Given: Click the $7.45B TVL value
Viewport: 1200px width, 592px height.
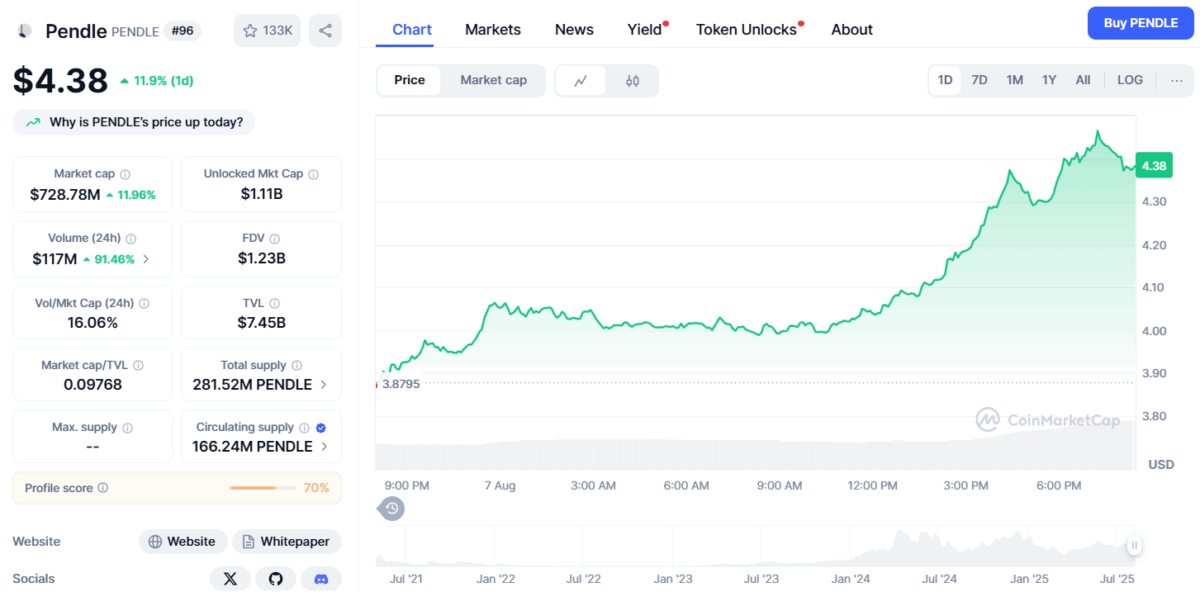Looking at the screenshot, I should pyautogui.click(x=261, y=322).
